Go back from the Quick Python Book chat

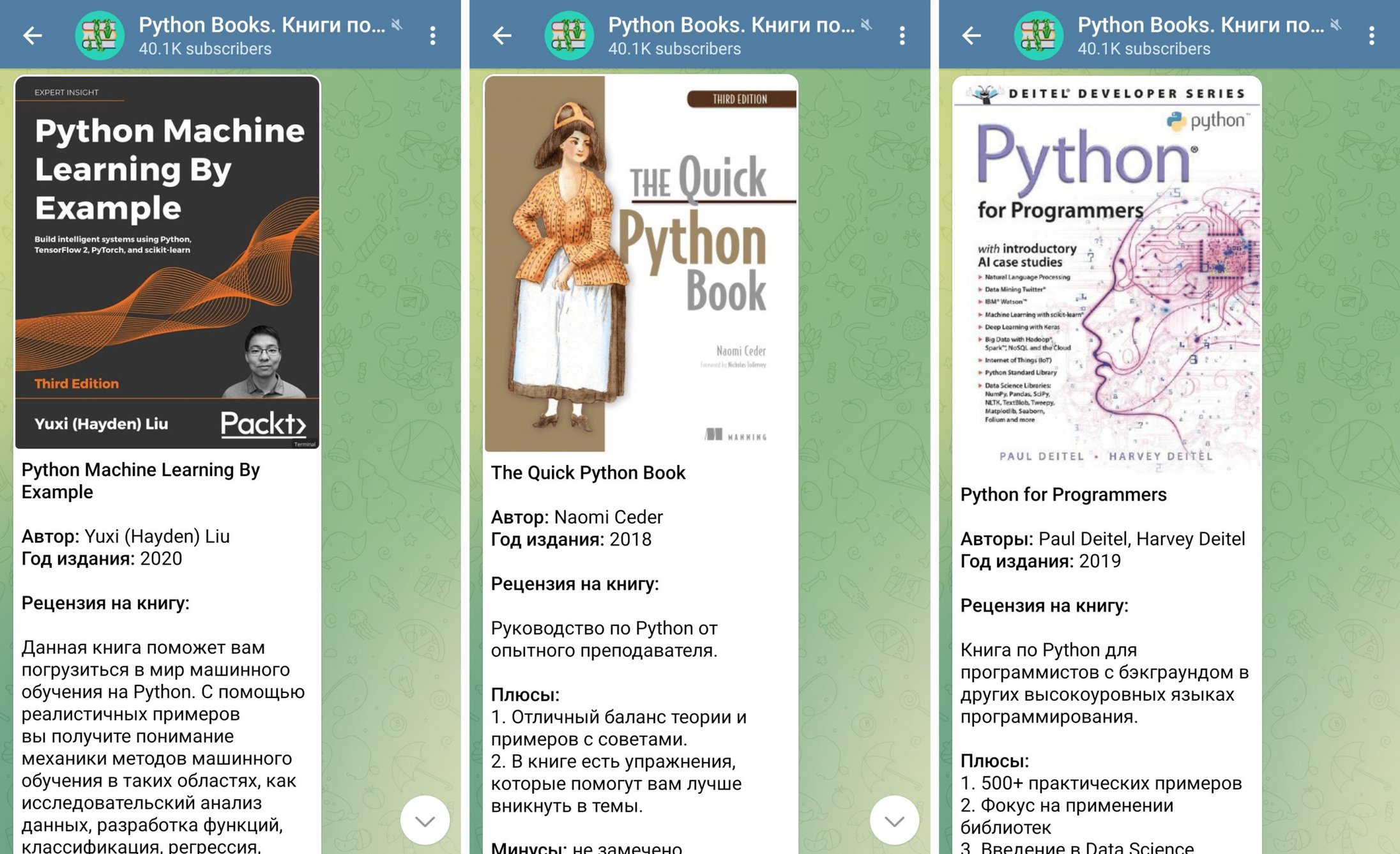(x=502, y=35)
